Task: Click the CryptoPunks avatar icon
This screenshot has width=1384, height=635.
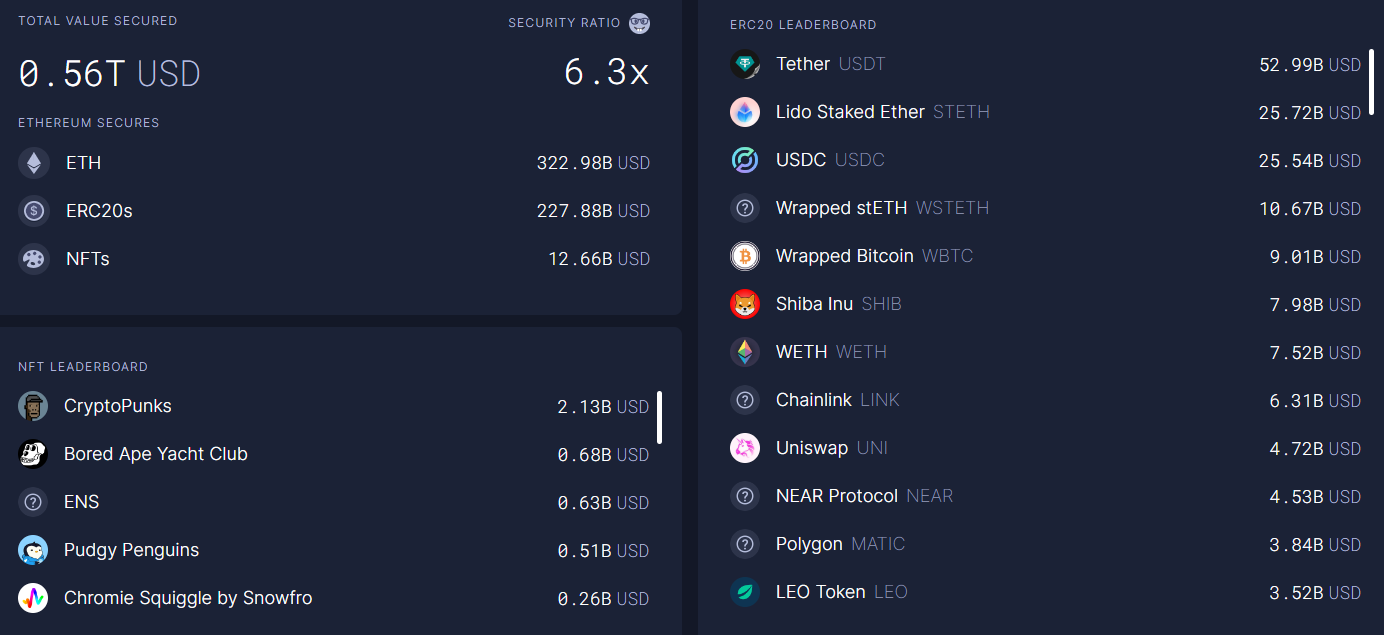Action: pos(33,406)
